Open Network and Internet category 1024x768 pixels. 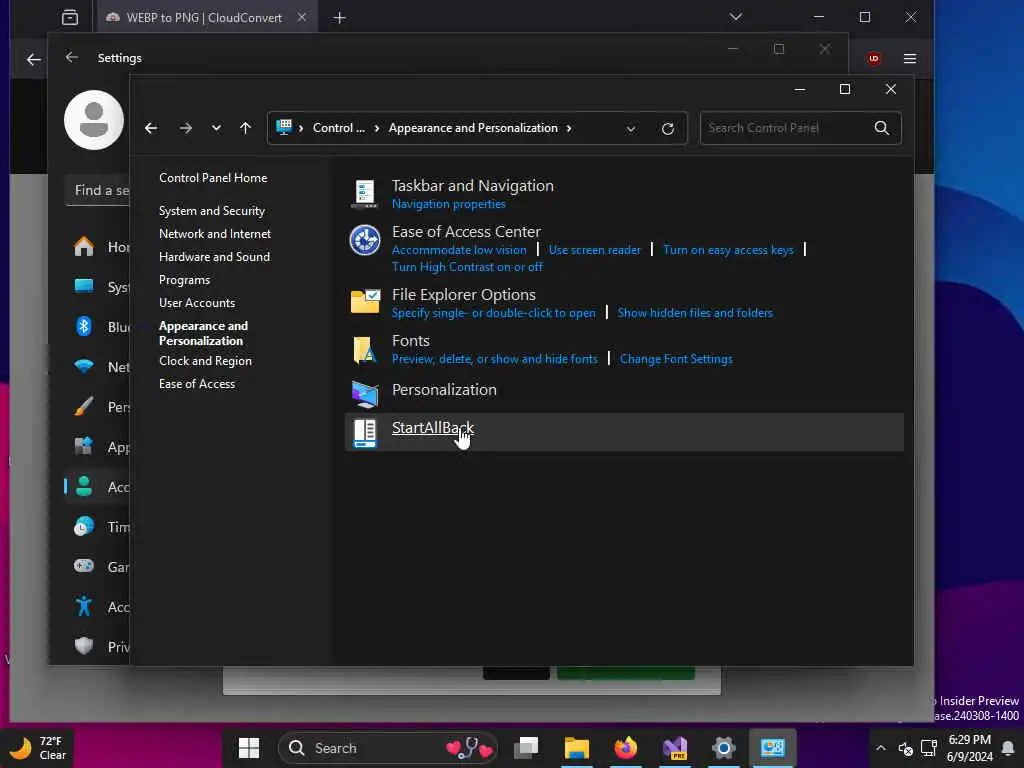(214, 234)
